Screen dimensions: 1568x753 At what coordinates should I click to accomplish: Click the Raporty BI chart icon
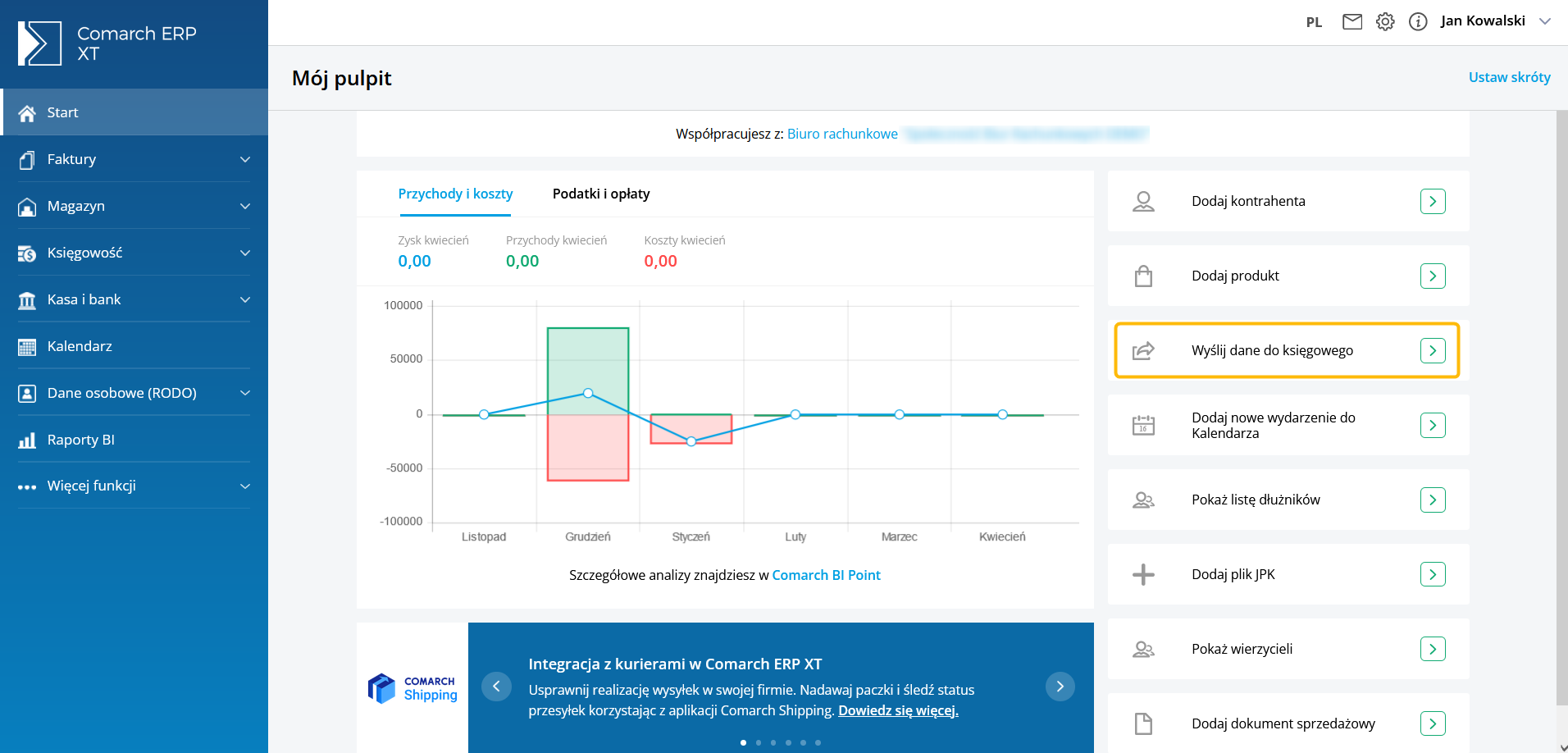coord(27,440)
